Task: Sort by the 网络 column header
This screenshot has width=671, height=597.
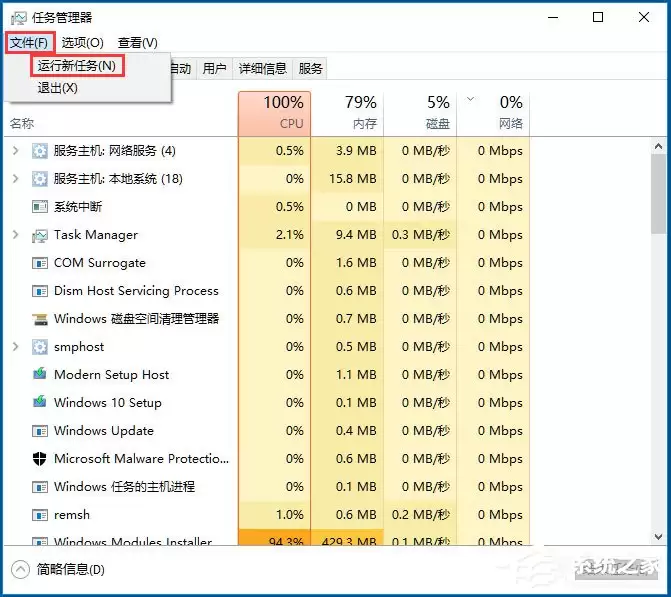Action: click(493, 113)
